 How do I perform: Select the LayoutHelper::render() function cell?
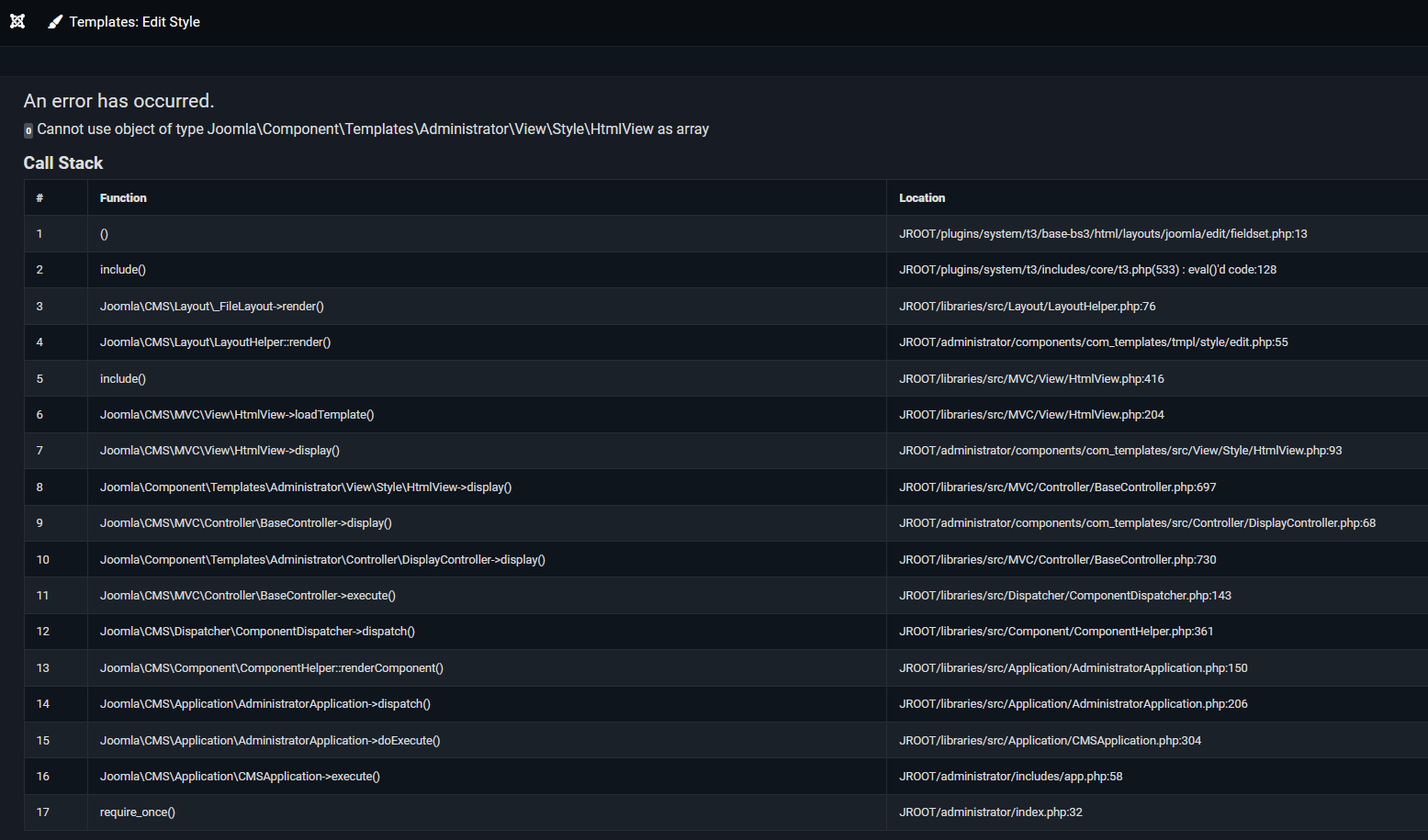point(215,342)
